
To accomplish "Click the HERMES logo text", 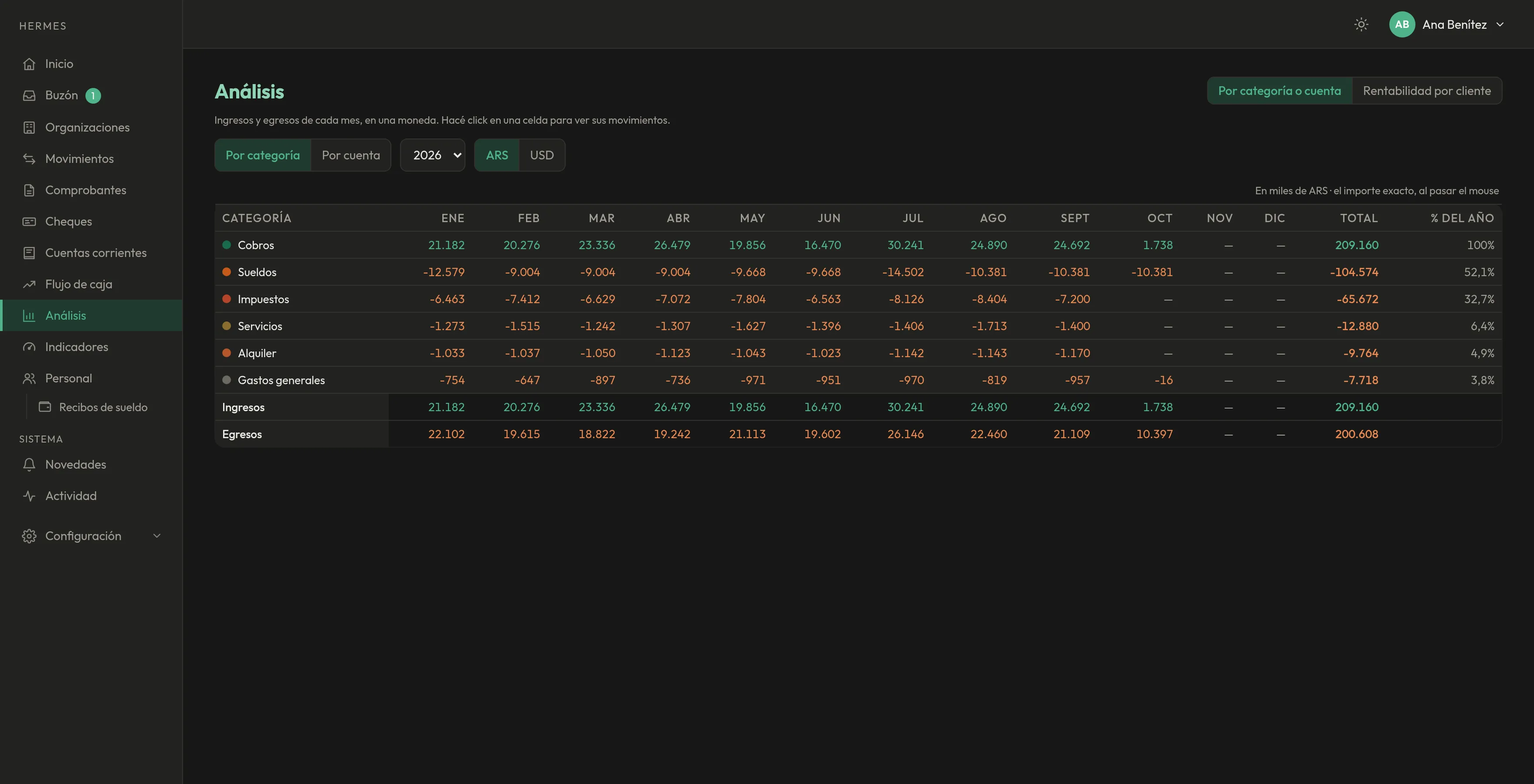I will pyautogui.click(x=43, y=26).
